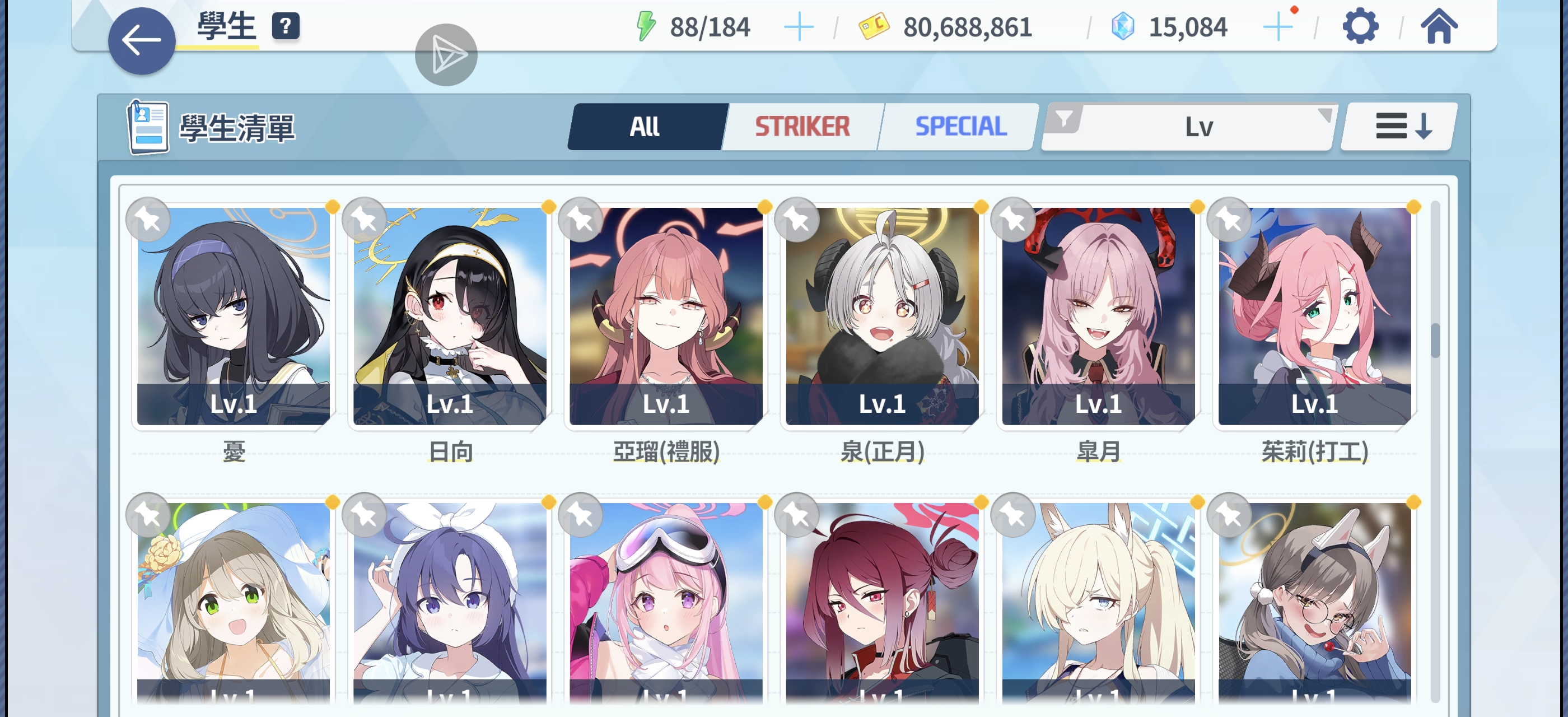Switch sort order with descending arrow button
Screen dimensions: 1568x717
coord(1399,127)
